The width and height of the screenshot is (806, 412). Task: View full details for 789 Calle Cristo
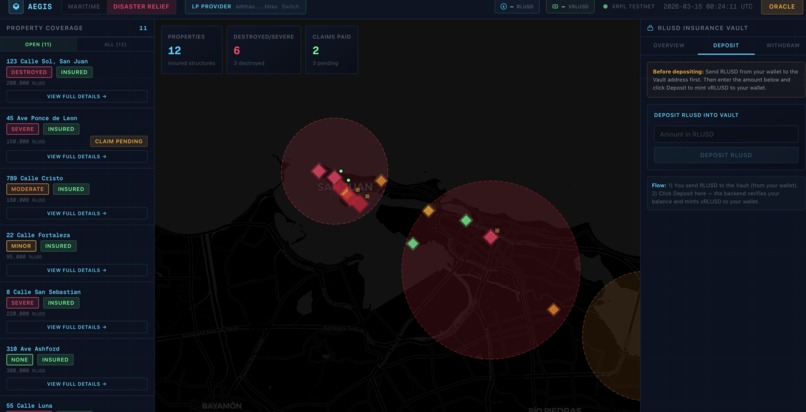pos(77,213)
